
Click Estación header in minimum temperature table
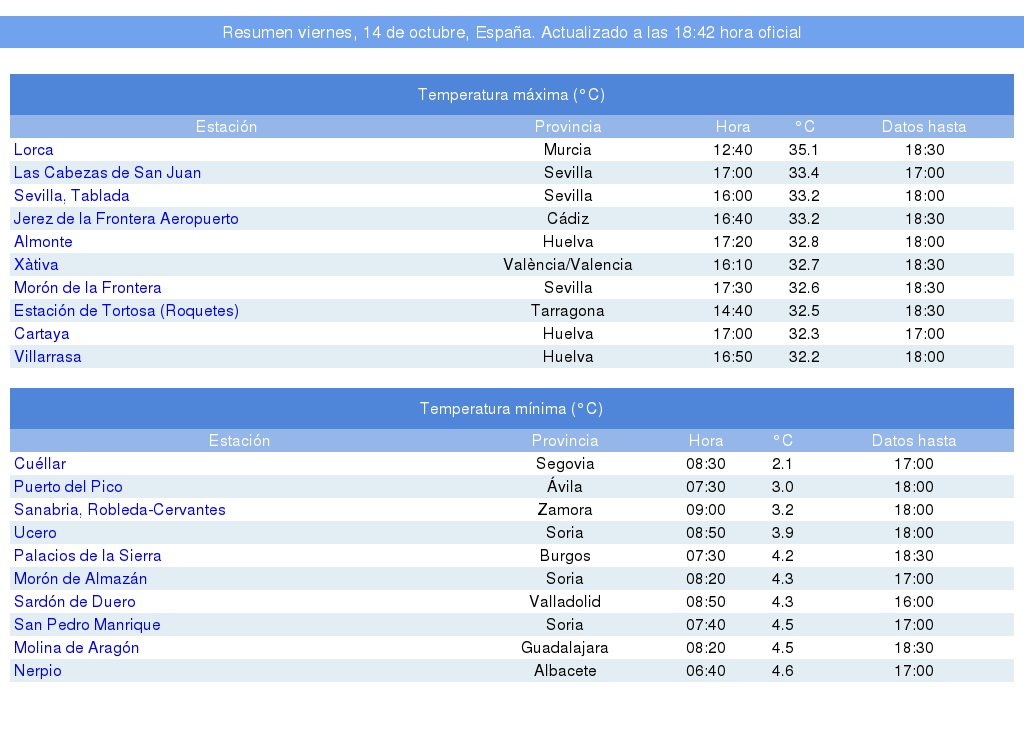point(239,441)
